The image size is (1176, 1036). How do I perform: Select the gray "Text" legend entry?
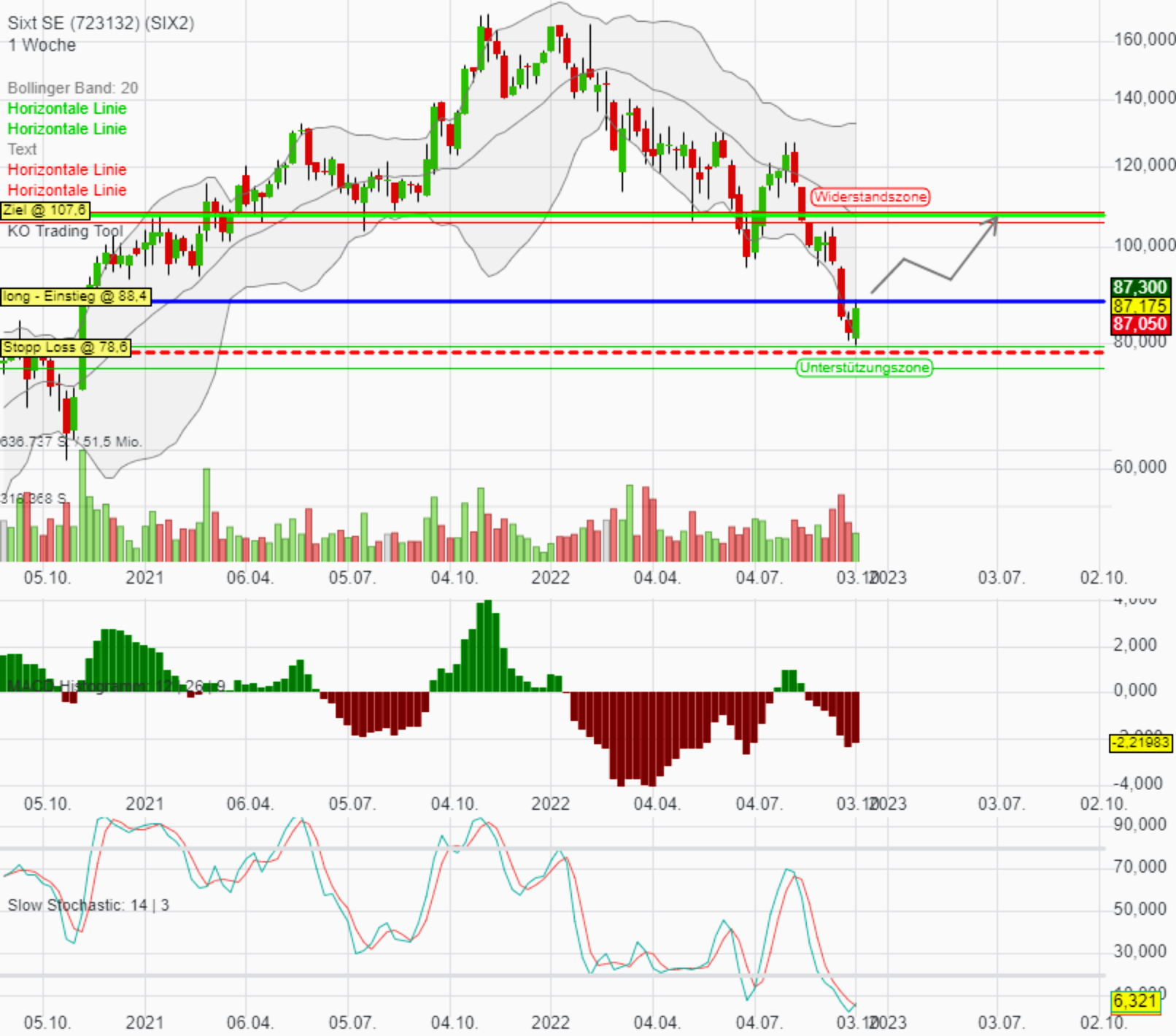coord(22,150)
